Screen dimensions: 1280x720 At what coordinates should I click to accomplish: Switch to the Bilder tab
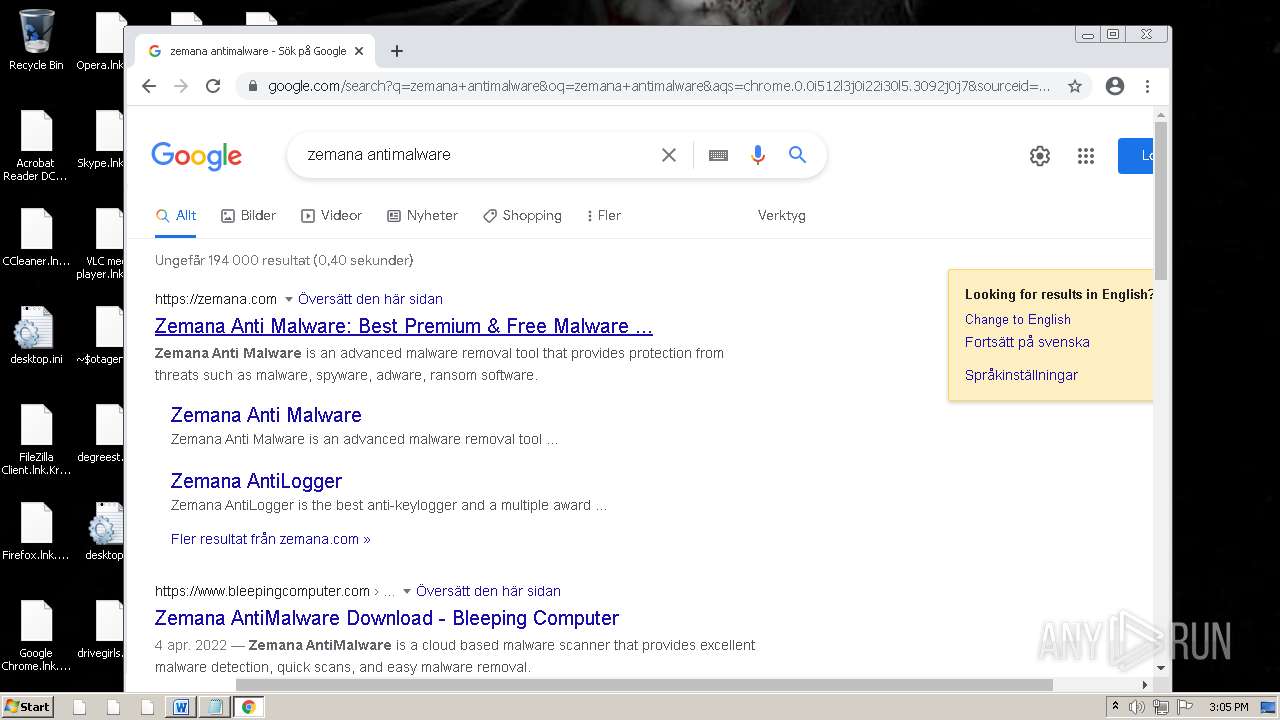pos(248,216)
